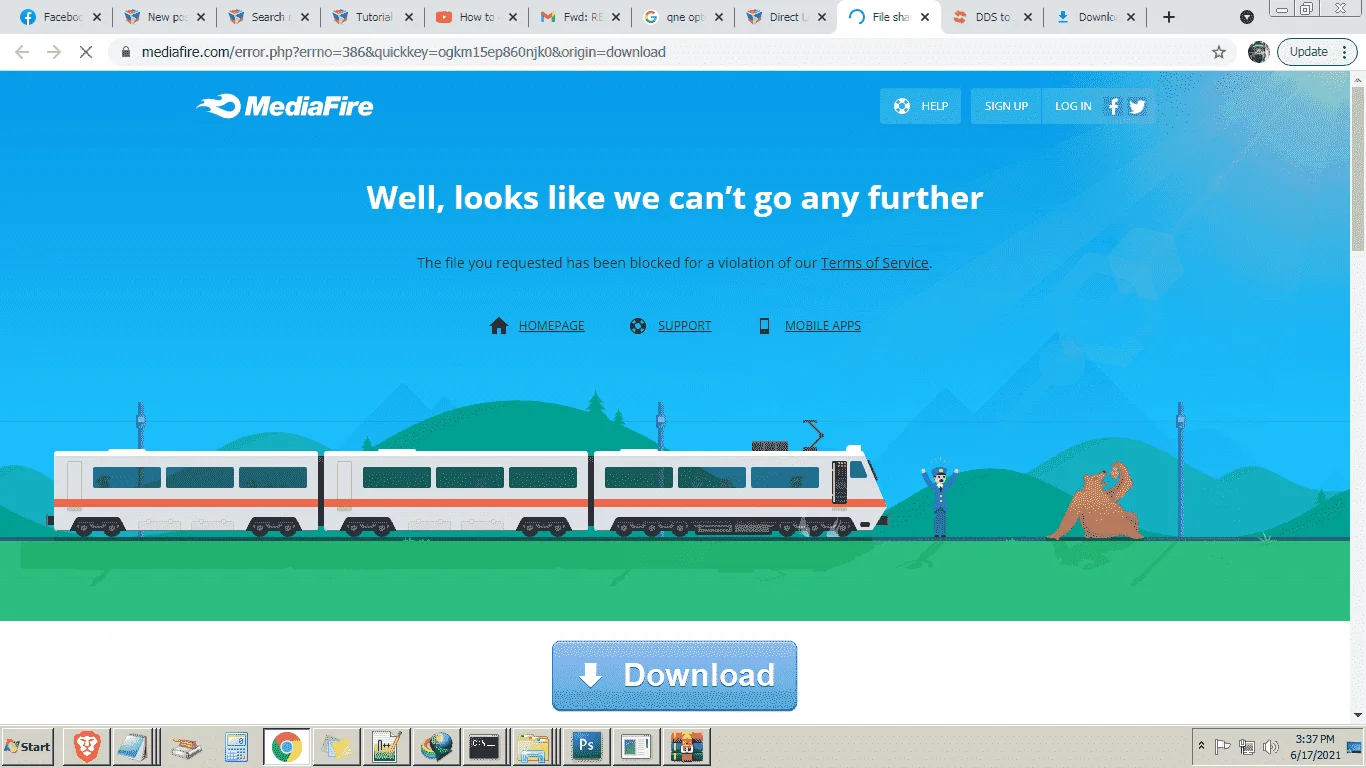Image resolution: width=1366 pixels, height=768 pixels.
Task: Open the file explorer taskbar icon
Action: pyautogui.click(x=535, y=746)
